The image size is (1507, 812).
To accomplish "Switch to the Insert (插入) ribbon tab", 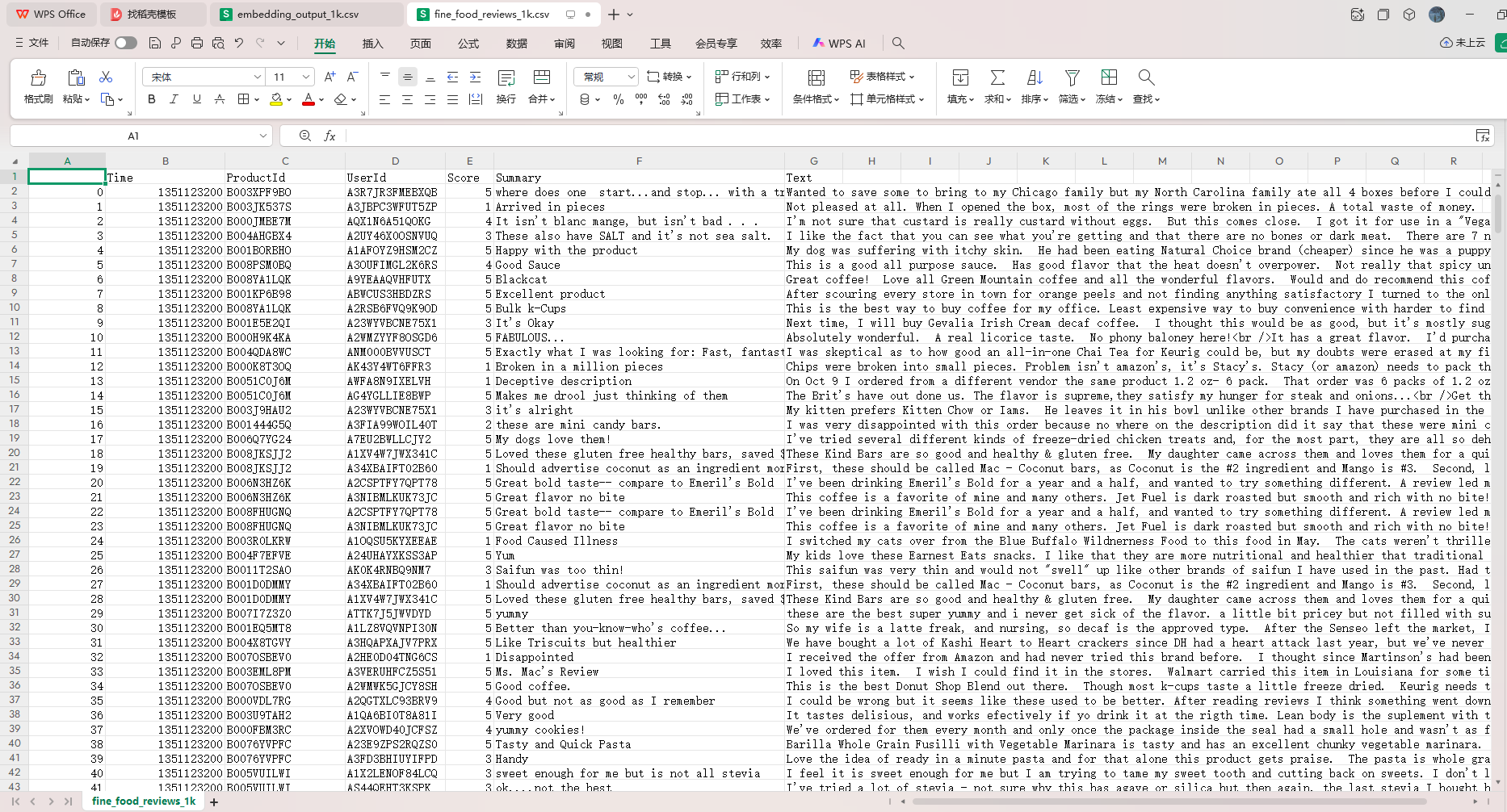I will tap(372, 44).
